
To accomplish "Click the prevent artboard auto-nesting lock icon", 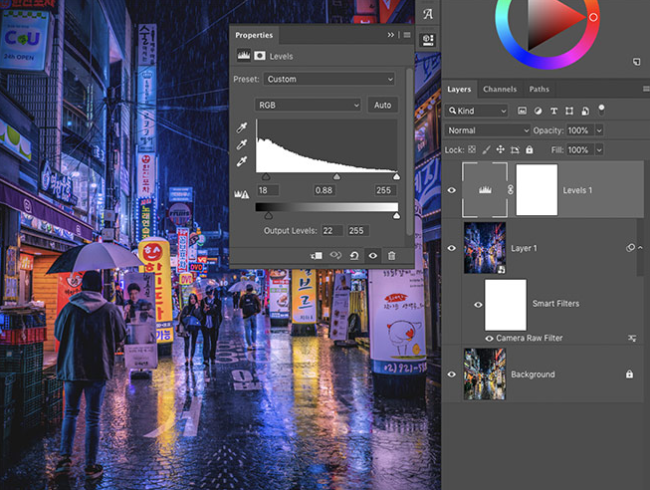I will click(x=515, y=150).
